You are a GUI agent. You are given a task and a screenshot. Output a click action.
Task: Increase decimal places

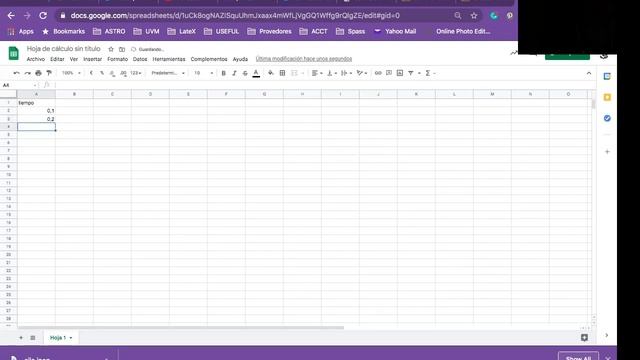[123, 73]
